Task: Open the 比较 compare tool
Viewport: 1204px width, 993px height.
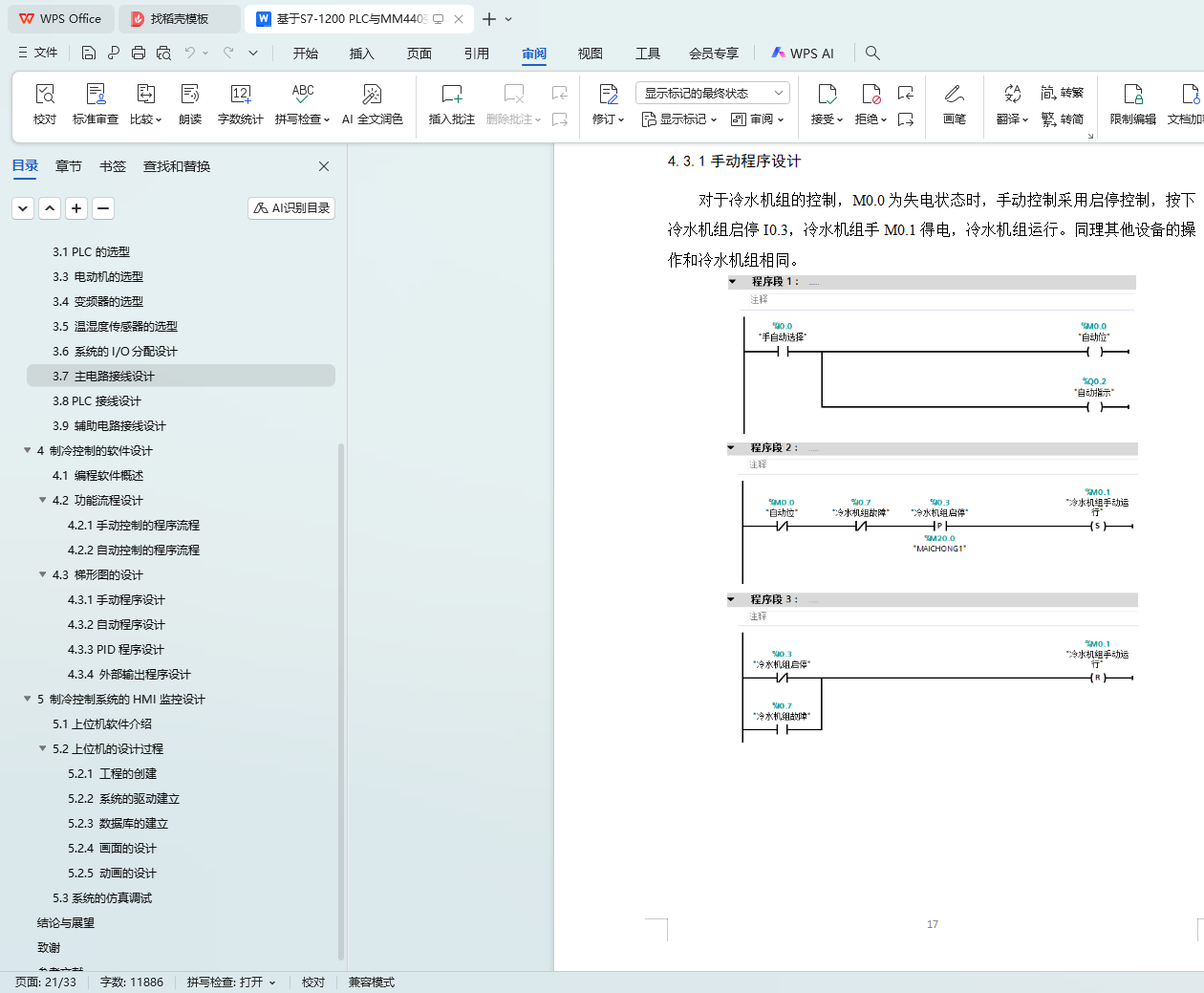Action: click(145, 104)
